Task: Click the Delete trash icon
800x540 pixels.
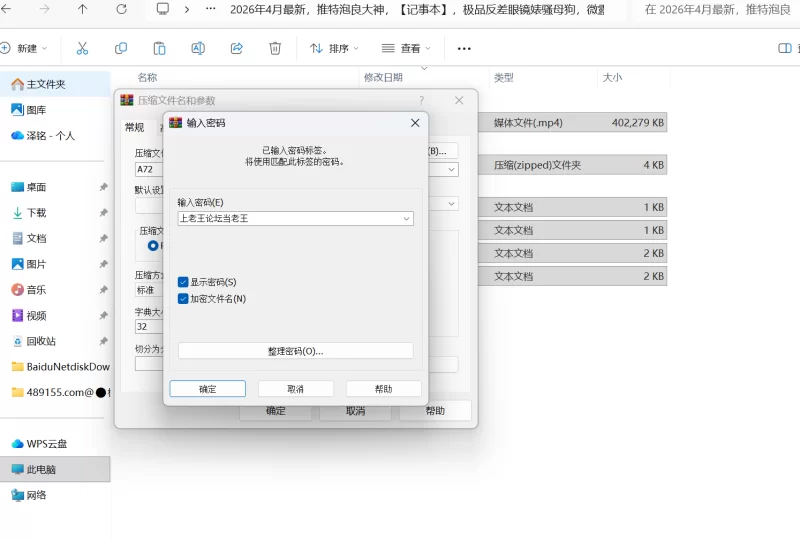Action: (x=275, y=48)
